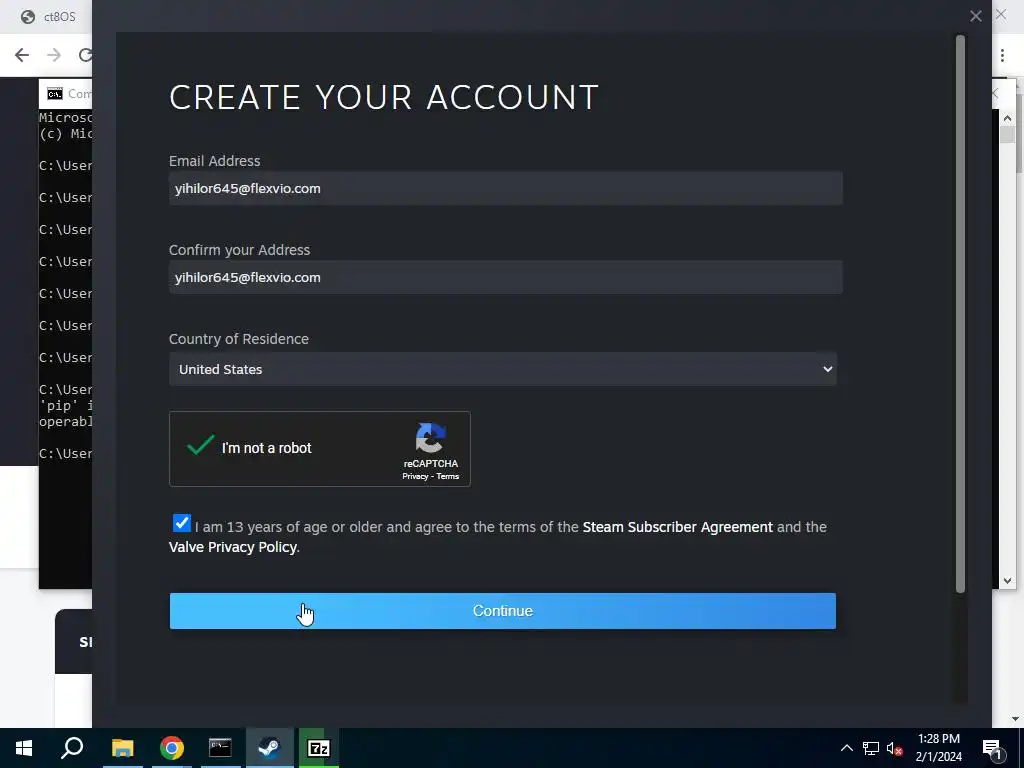Open the reCAPTCHA Terms link
The height and width of the screenshot is (768, 1024).
447,476
